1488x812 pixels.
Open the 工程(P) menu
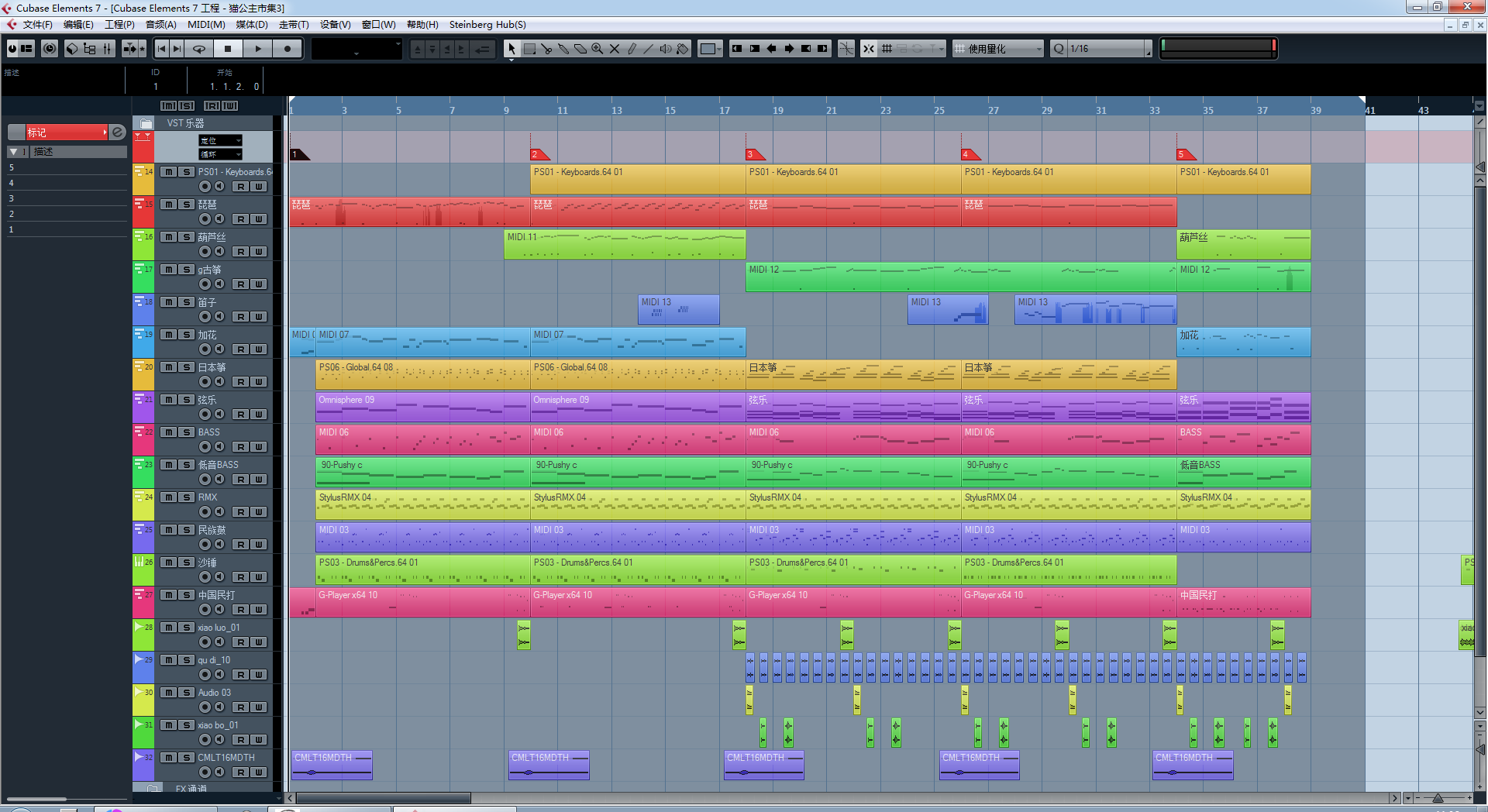(119, 25)
